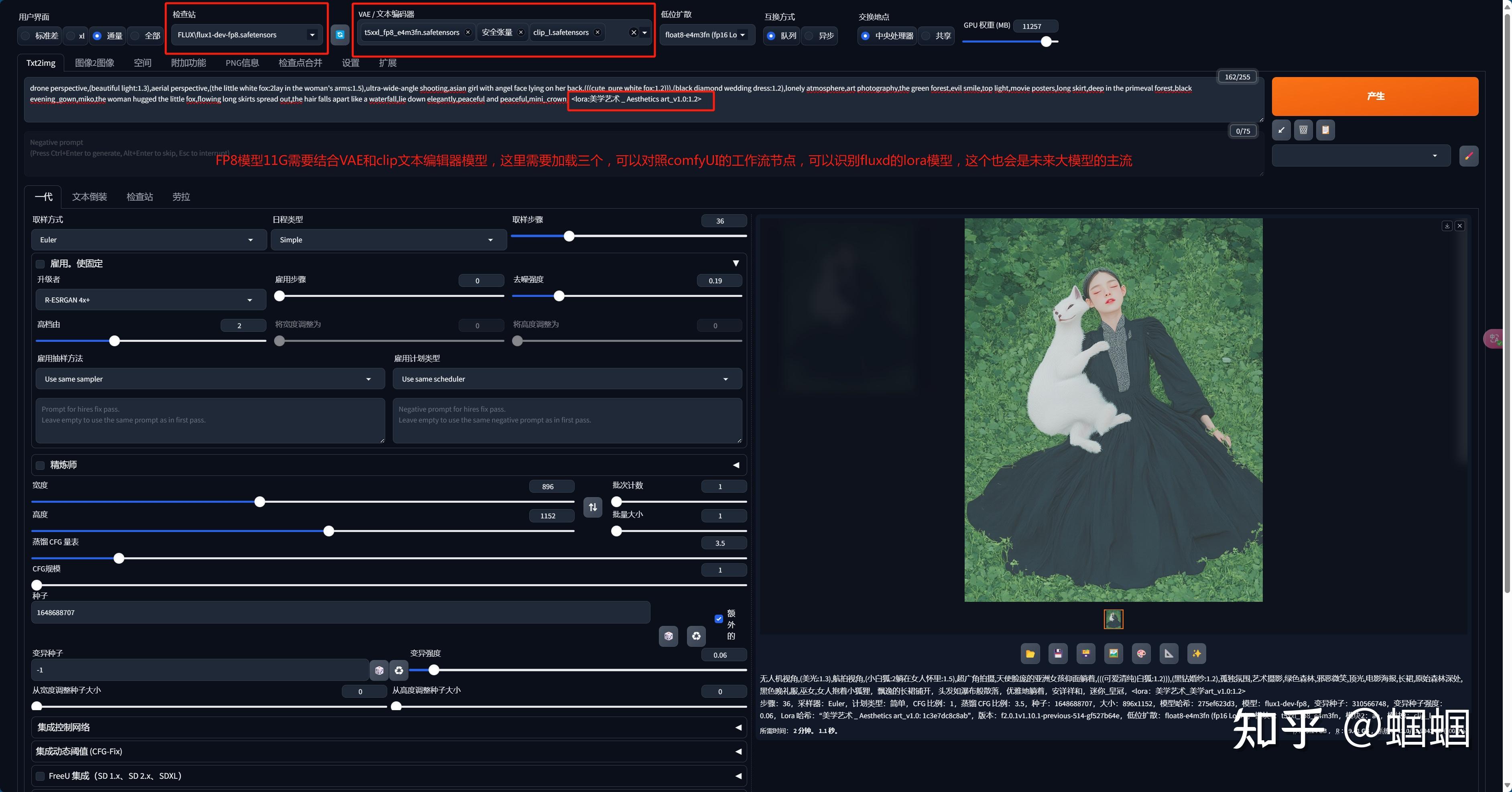This screenshot has height=792, width=1512.
Task: Click the trash icon to clear prompt
Action: coord(1303,130)
